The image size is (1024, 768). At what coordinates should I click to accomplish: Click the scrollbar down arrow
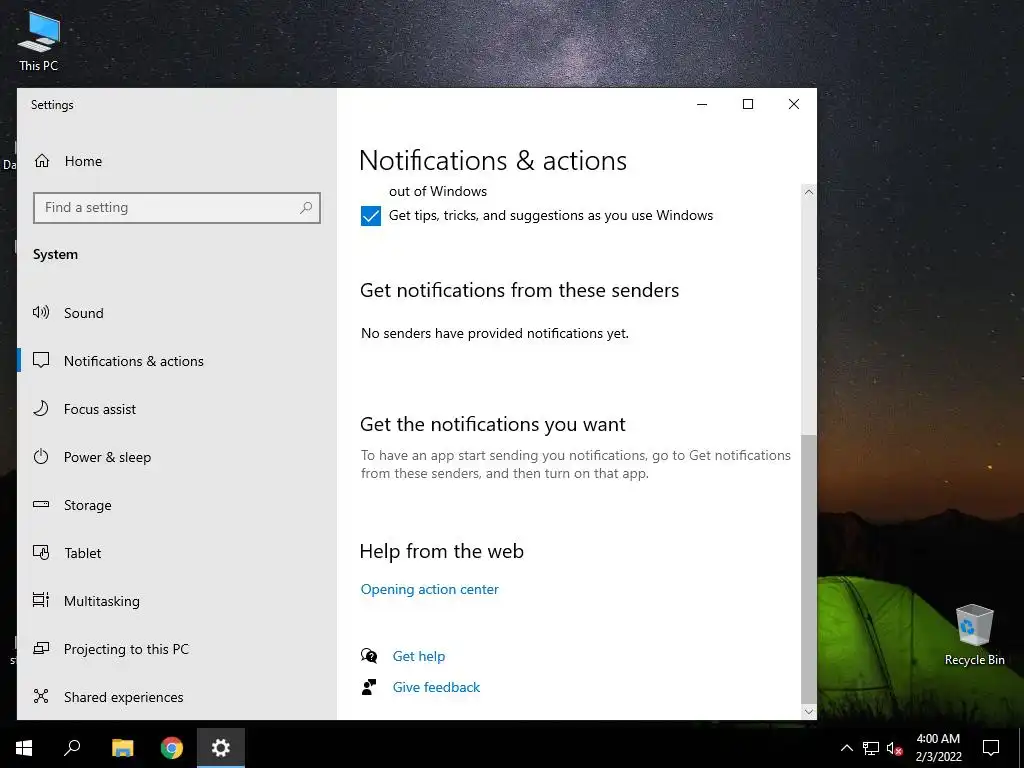pyautogui.click(x=808, y=711)
